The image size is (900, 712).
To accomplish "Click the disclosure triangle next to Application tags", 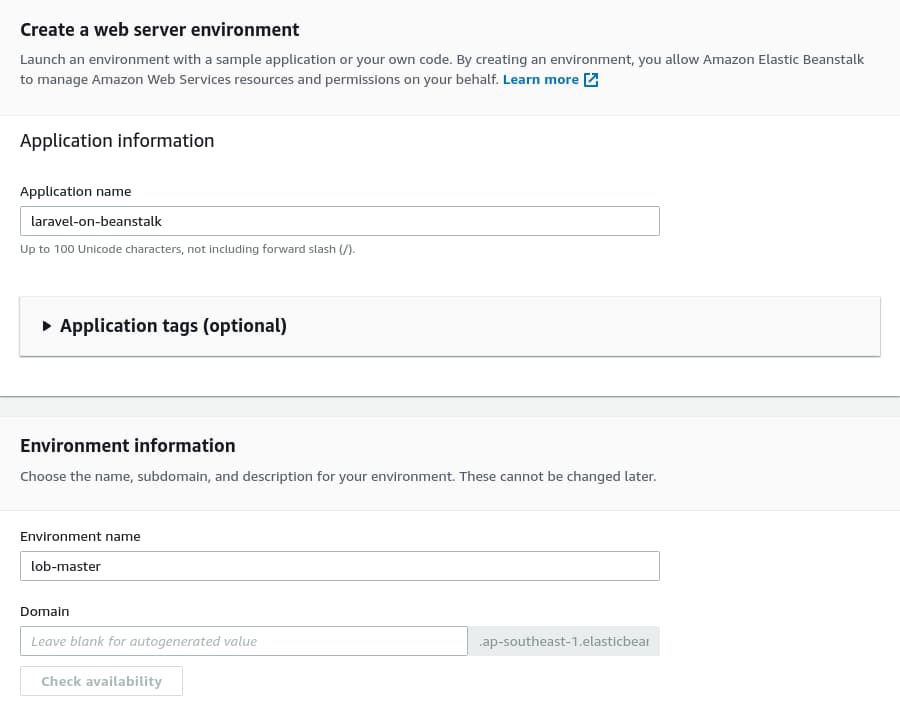I will tap(47, 325).
